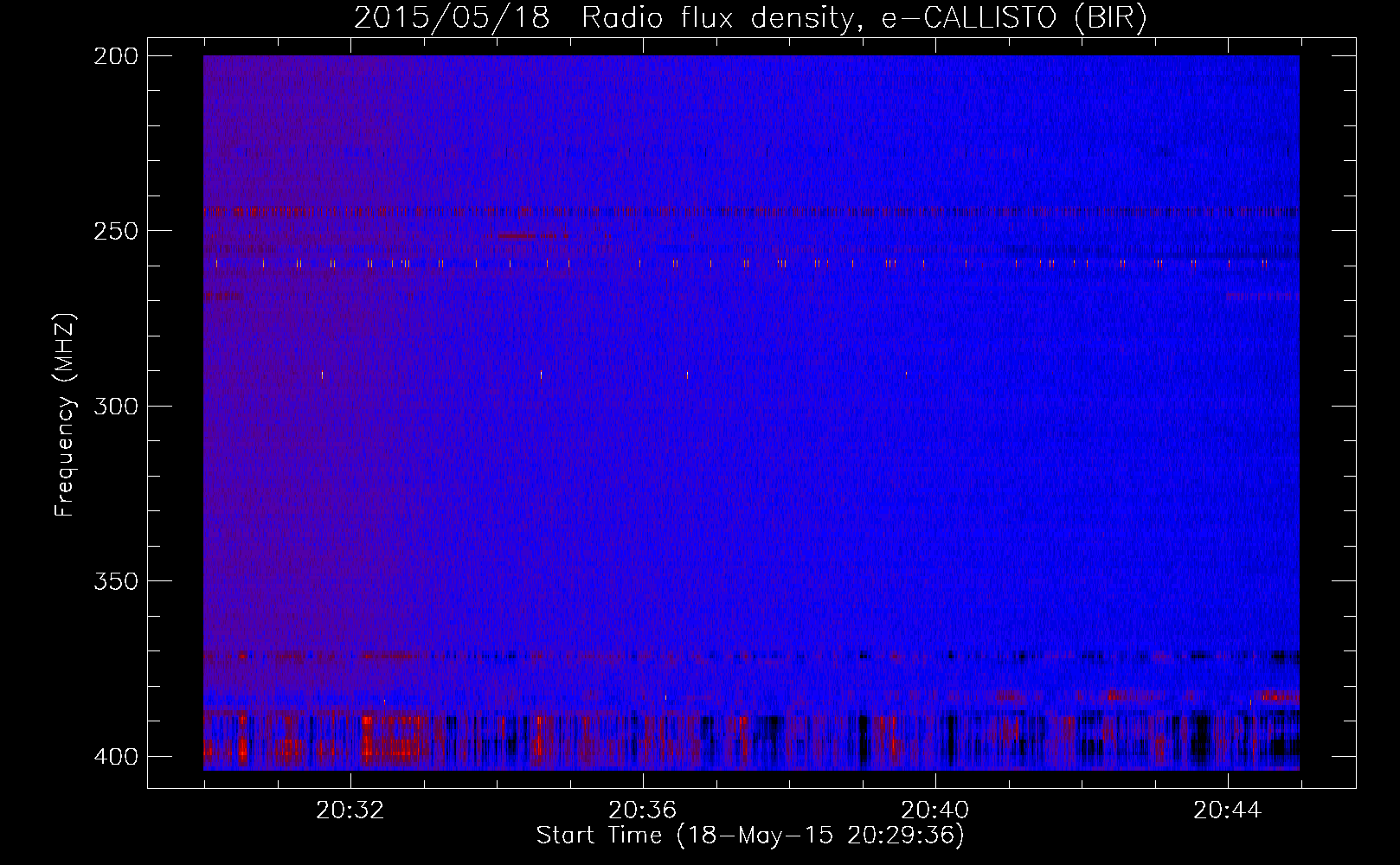This screenshot has height=865, width=1400.
Task: Click the 300 frequency tick label
Action: click(116, 406)
